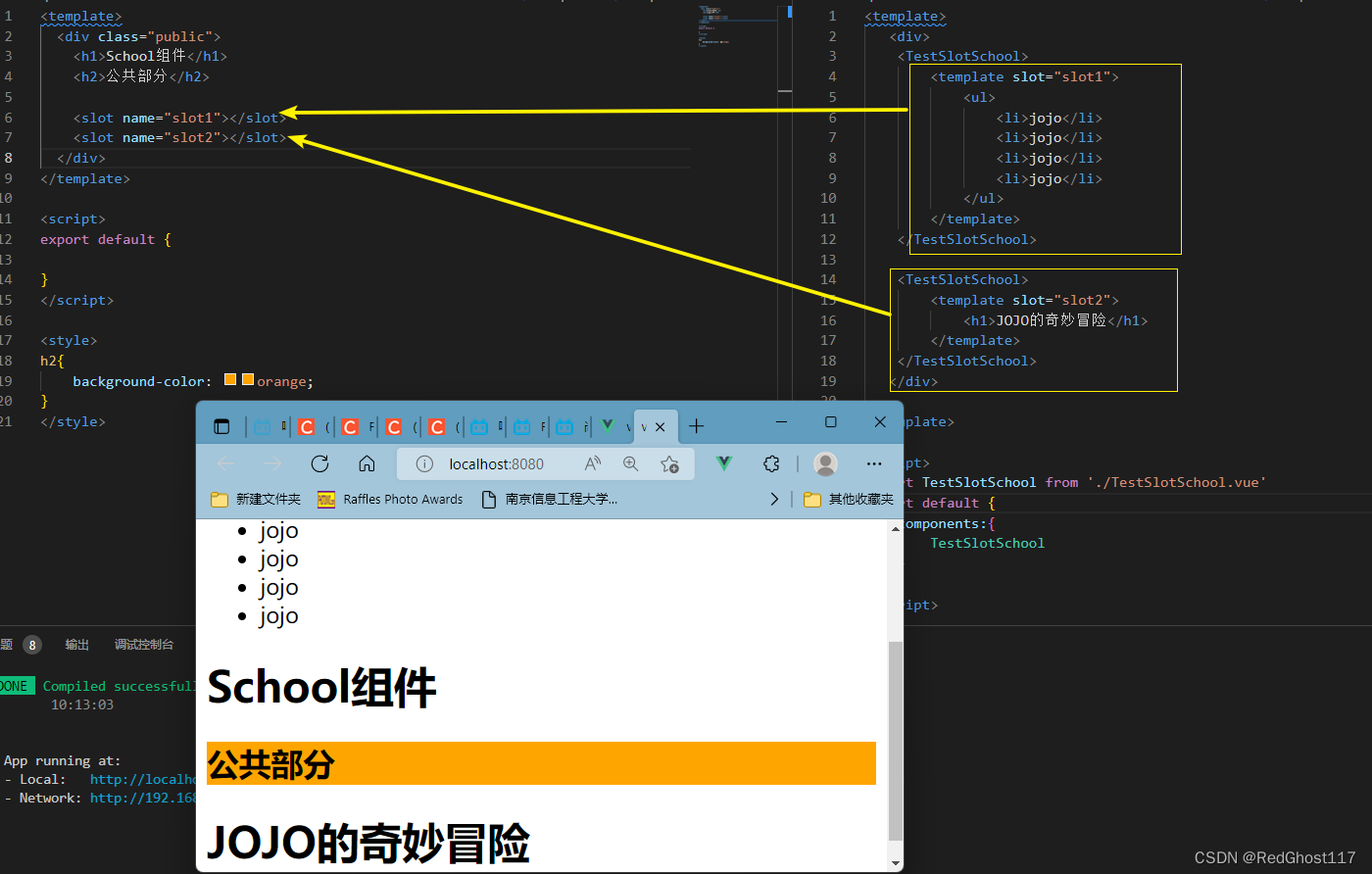The width and height of the screenshot is (1372, 874).
Task: Click the browser page scrollbar down arrow
Action: pos(895,863)
